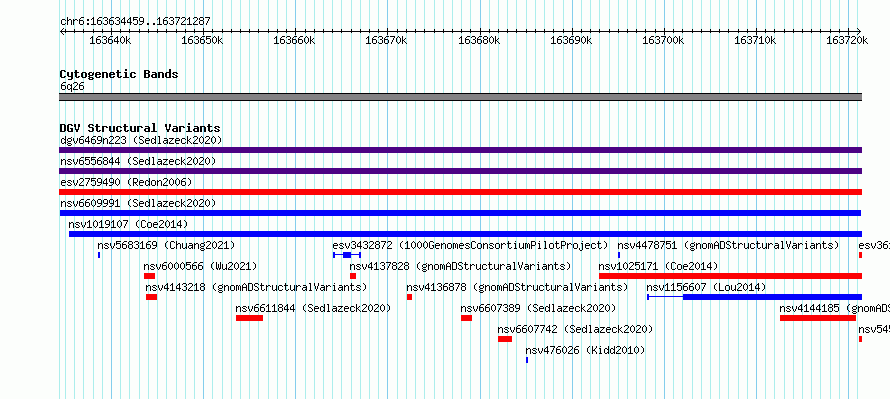Image resolution: width=890 pixels, height=399 pixels.
Task: Click the 163650k ruler tick label
Action: (203, 40)
